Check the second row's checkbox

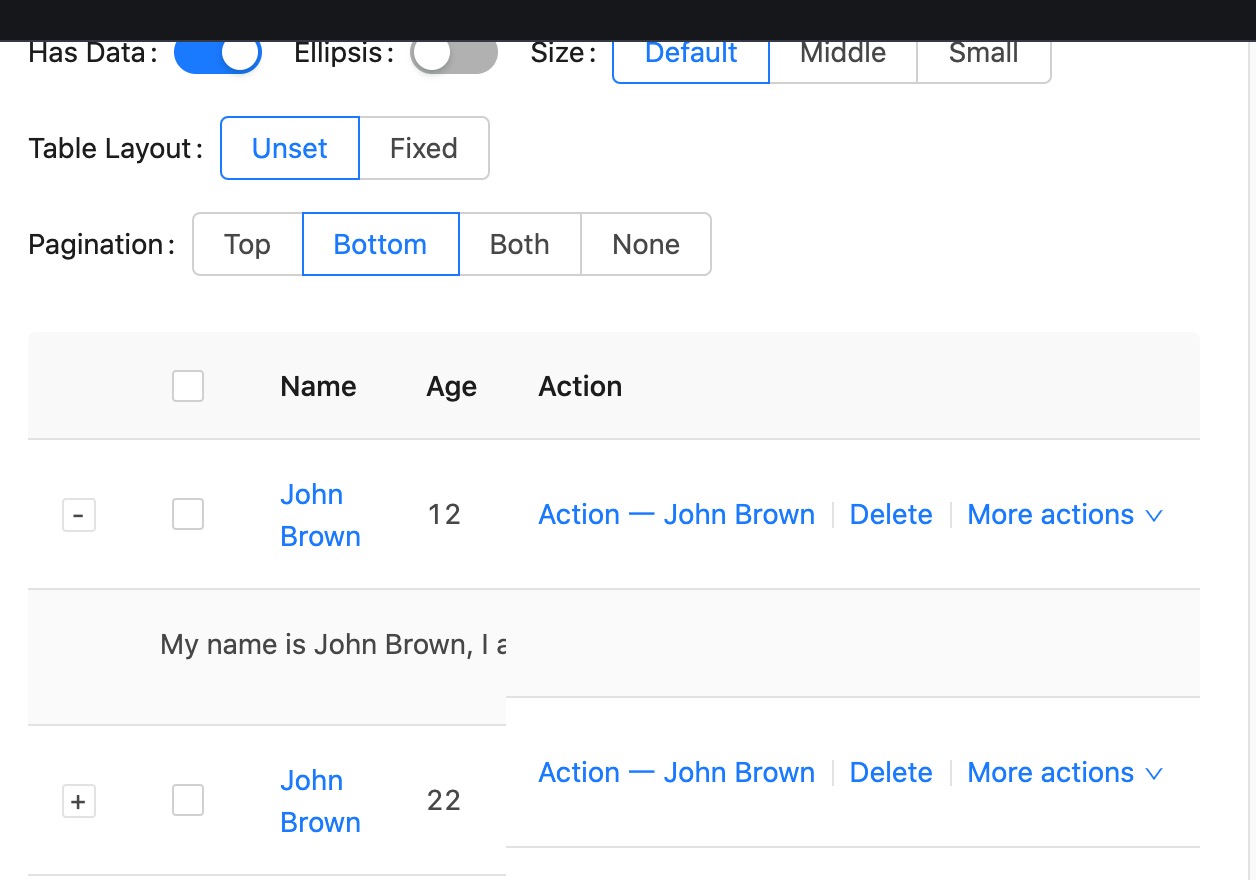pos(188,800)
